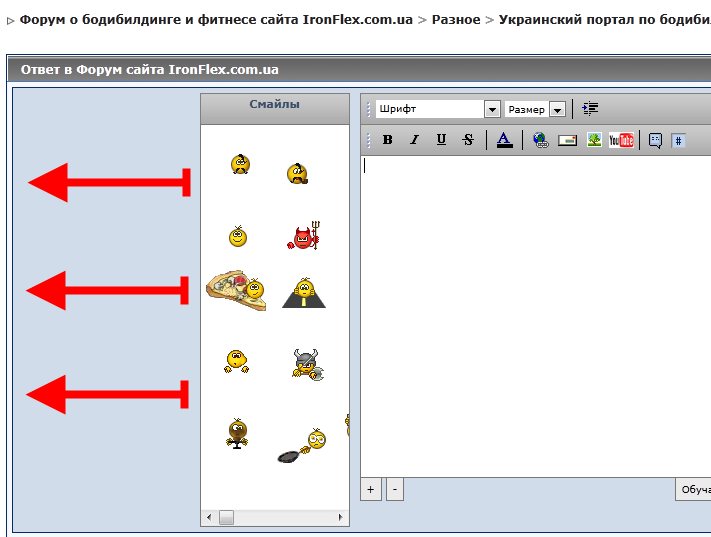
Task: Toggle underline formatting
Action: tap(441, 140)
